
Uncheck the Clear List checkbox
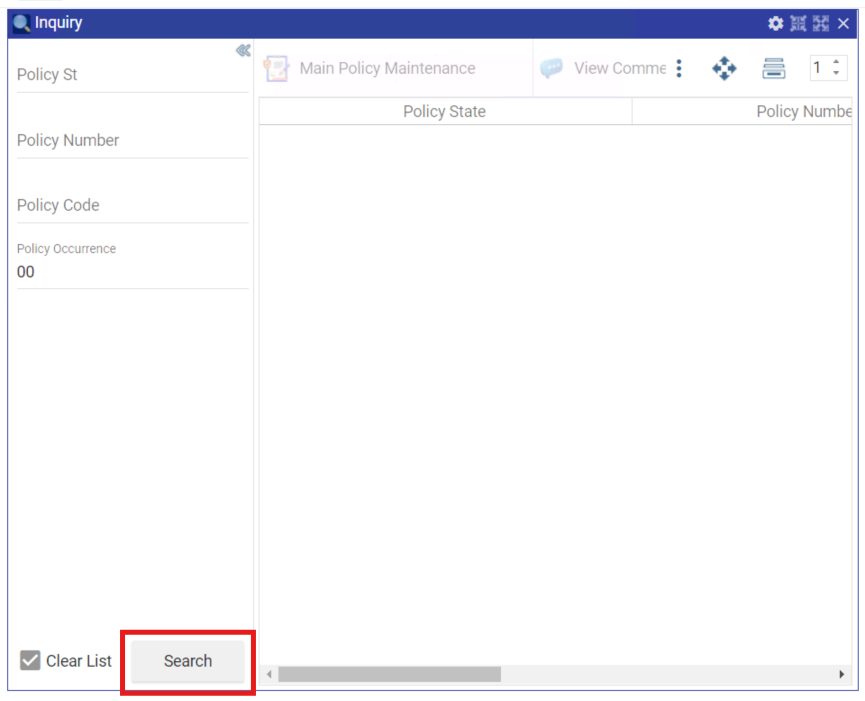click(x=31, y=661)
